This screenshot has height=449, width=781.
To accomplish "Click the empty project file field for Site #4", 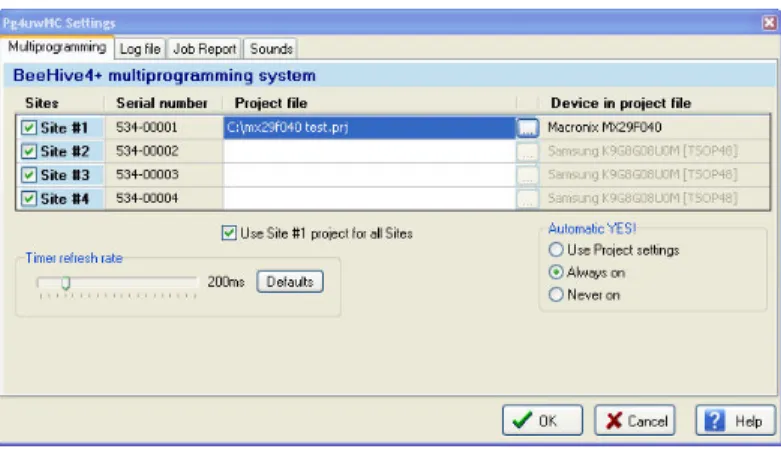I will 369,198.
